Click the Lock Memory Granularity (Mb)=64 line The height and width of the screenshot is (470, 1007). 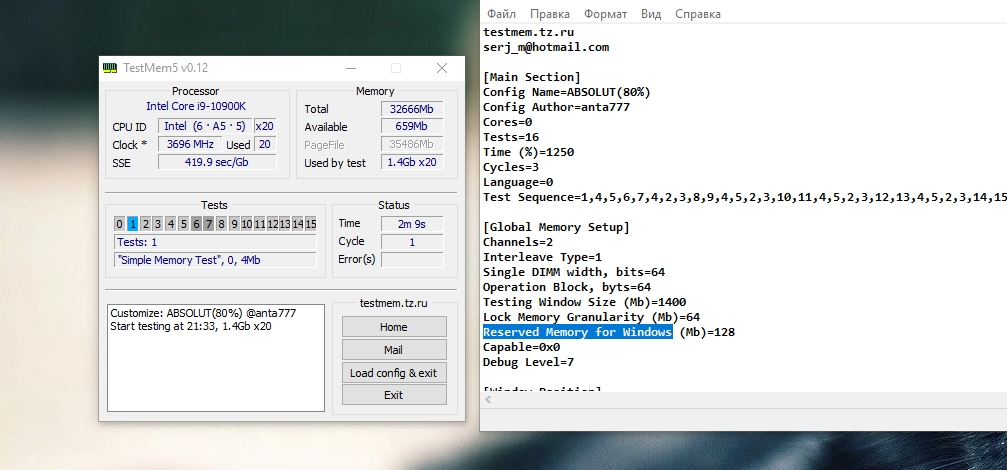(x=591, y=317)
